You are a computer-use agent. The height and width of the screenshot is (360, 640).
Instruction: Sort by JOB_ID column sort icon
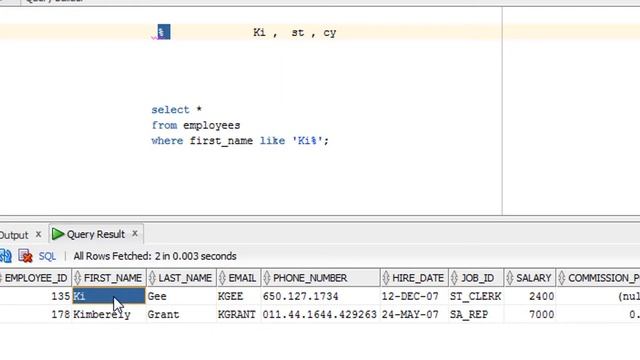point(454,278)
